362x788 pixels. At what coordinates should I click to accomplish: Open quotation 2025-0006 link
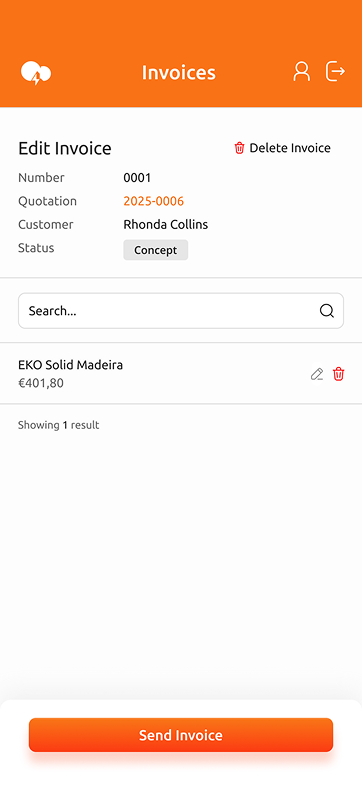154,202
